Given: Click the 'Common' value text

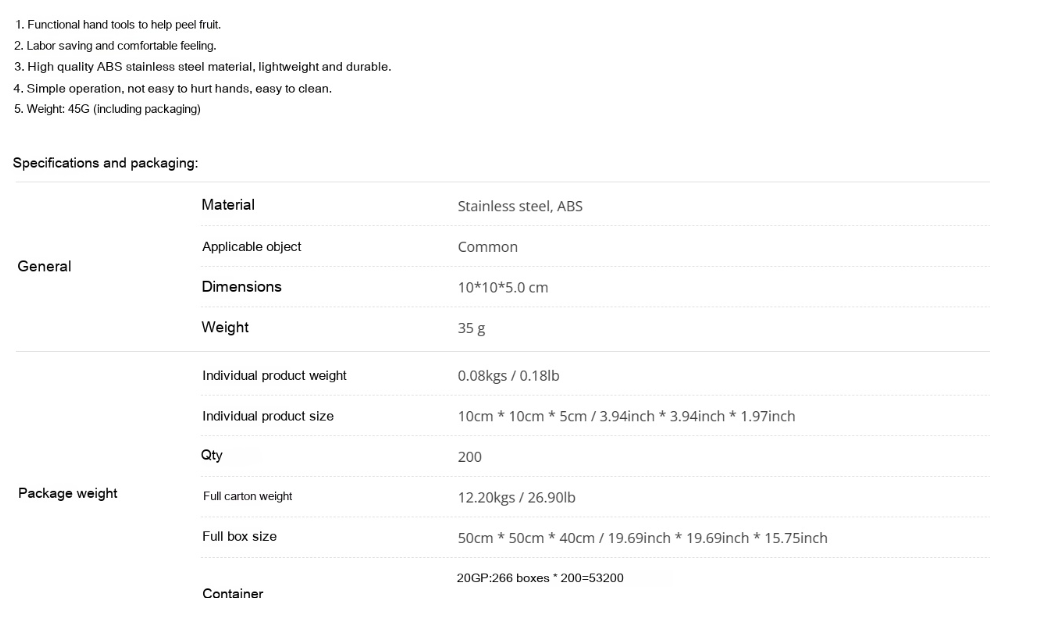Looking at the screenshot, I should click(x=487, y=247).
